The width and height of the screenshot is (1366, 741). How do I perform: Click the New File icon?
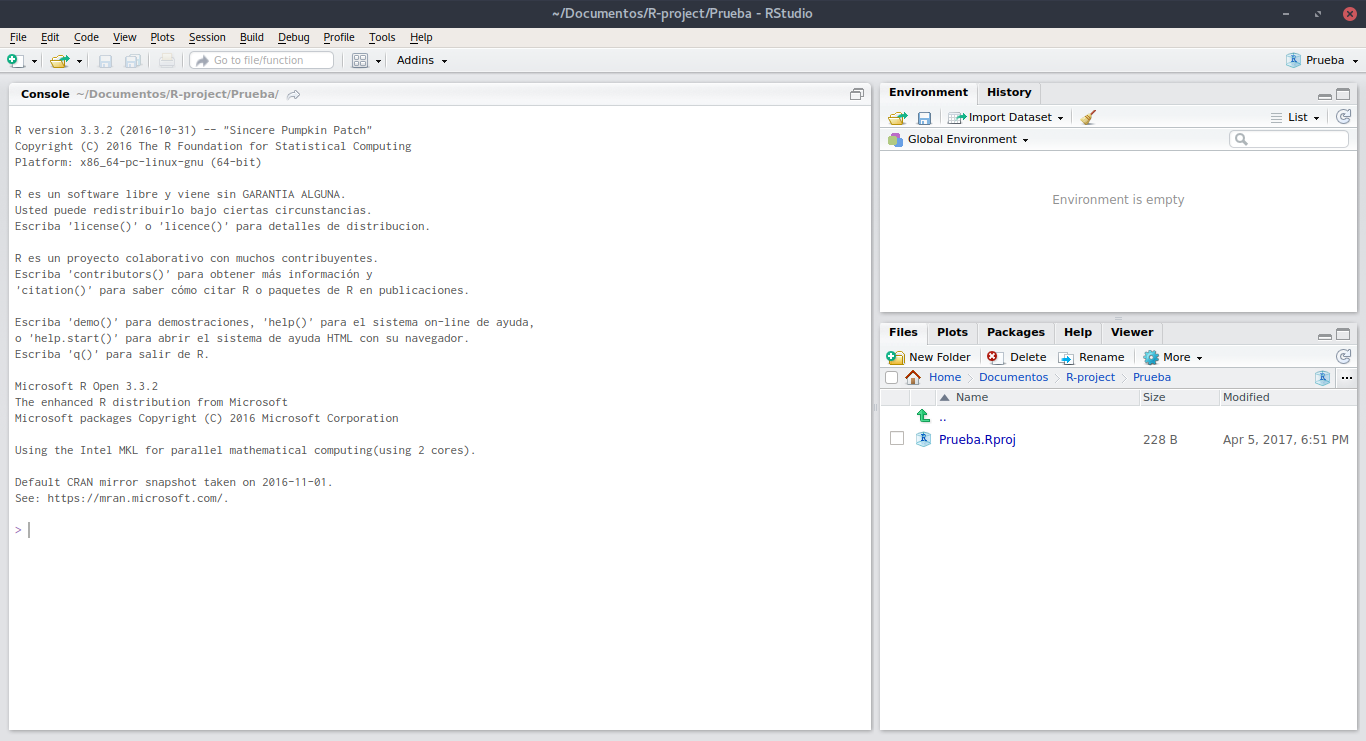point(15,61)
